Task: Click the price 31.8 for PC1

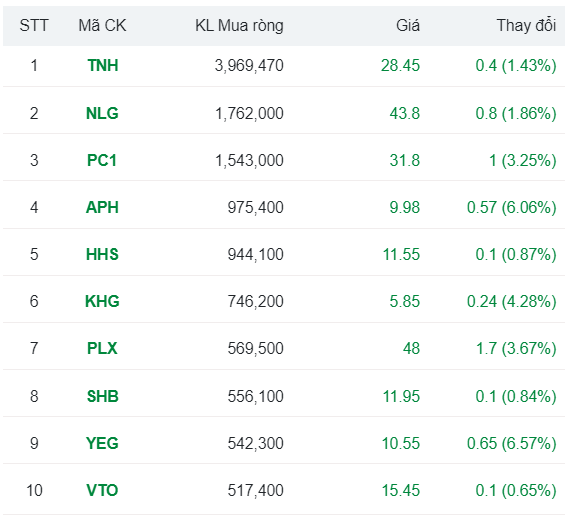Action: click(x=405, y=160)
